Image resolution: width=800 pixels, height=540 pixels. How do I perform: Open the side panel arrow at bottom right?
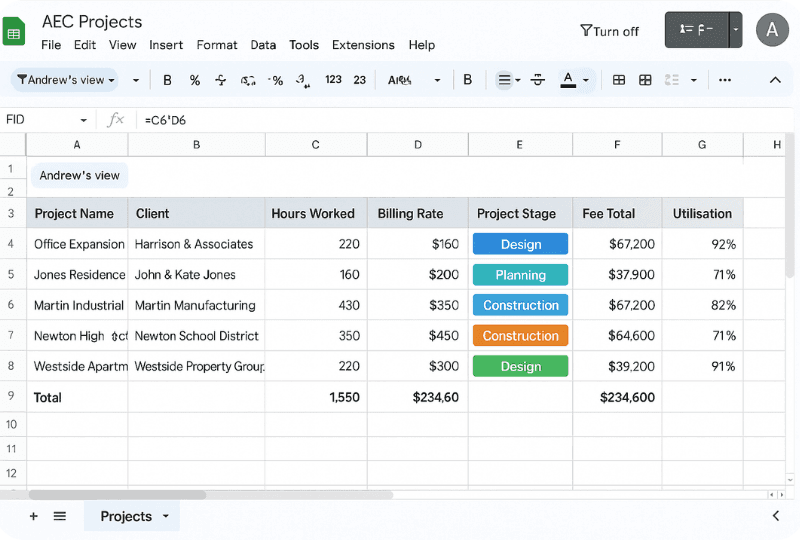[776, 516]
